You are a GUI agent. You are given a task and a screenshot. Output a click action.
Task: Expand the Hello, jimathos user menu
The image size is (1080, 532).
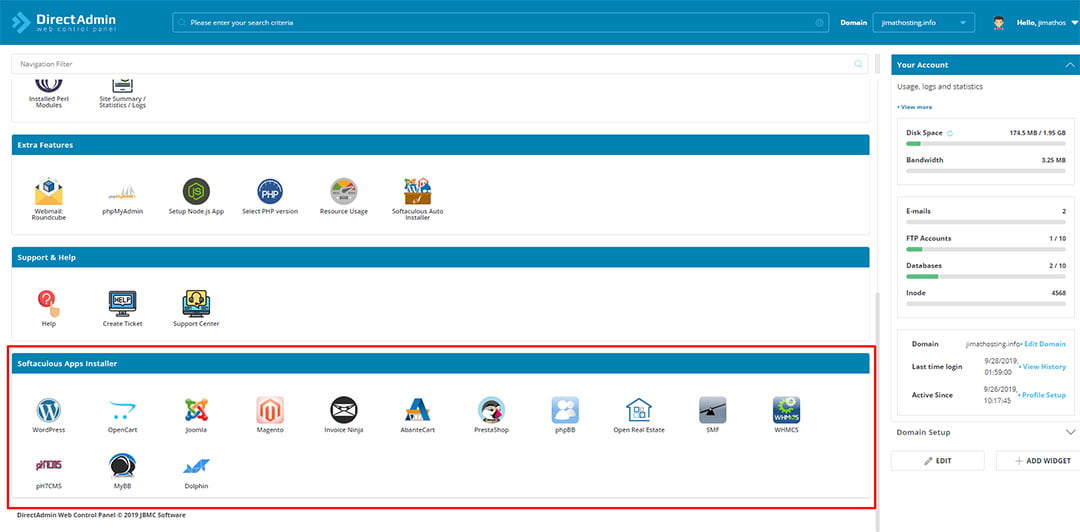point(1047,23)
